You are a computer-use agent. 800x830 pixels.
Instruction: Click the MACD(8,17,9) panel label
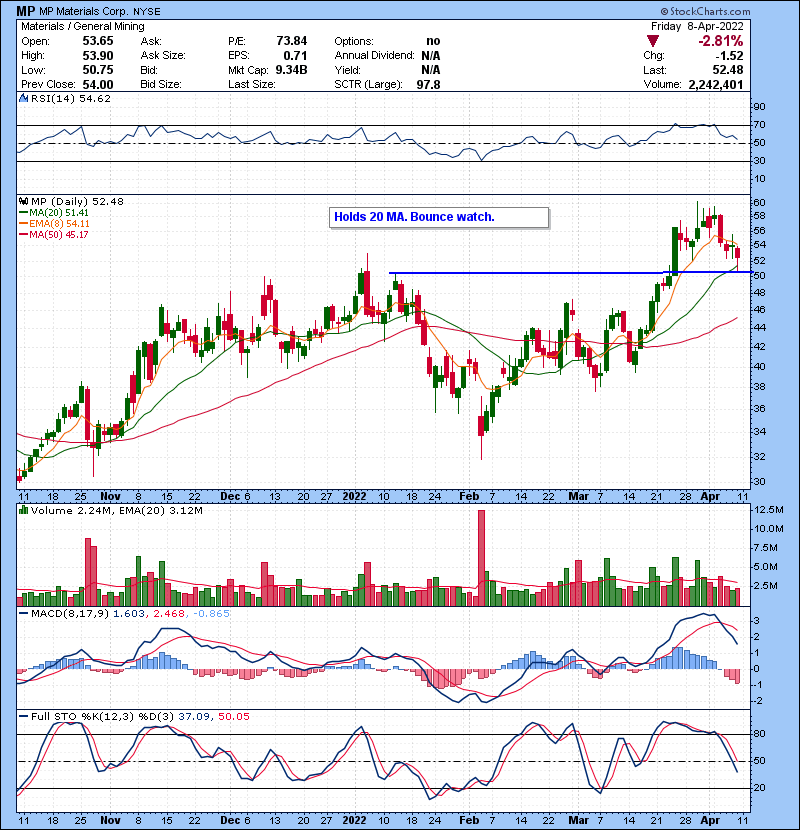(70, 614)
